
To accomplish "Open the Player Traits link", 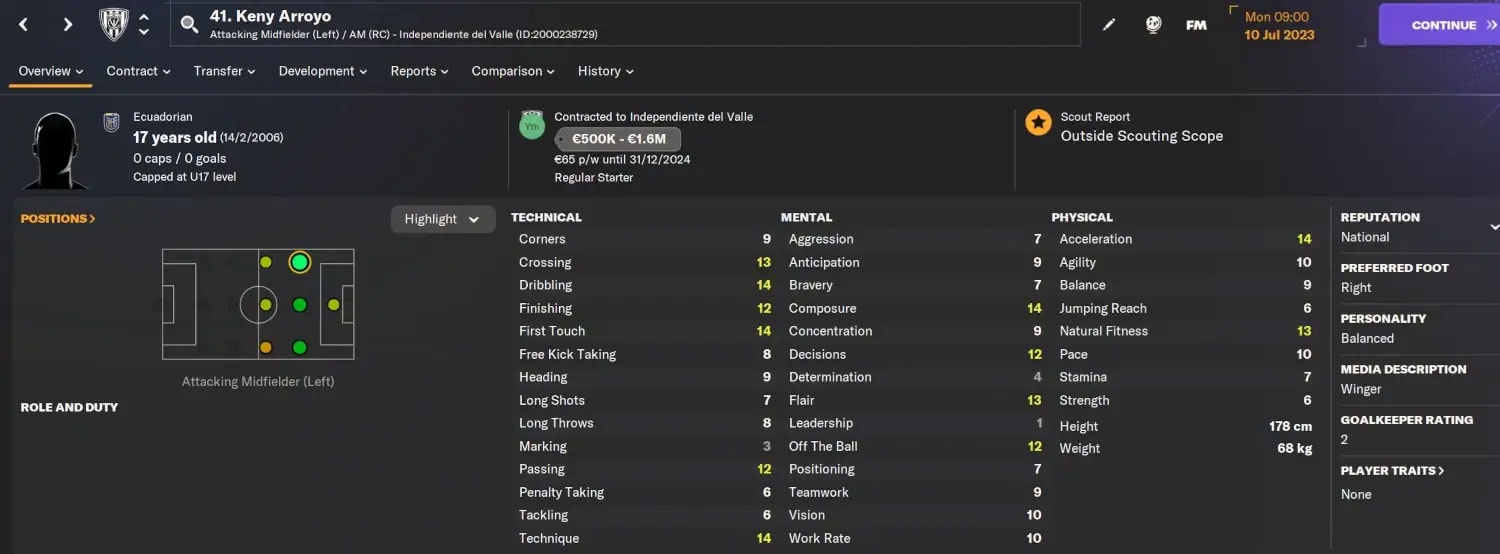I will tap(1393, 470).
